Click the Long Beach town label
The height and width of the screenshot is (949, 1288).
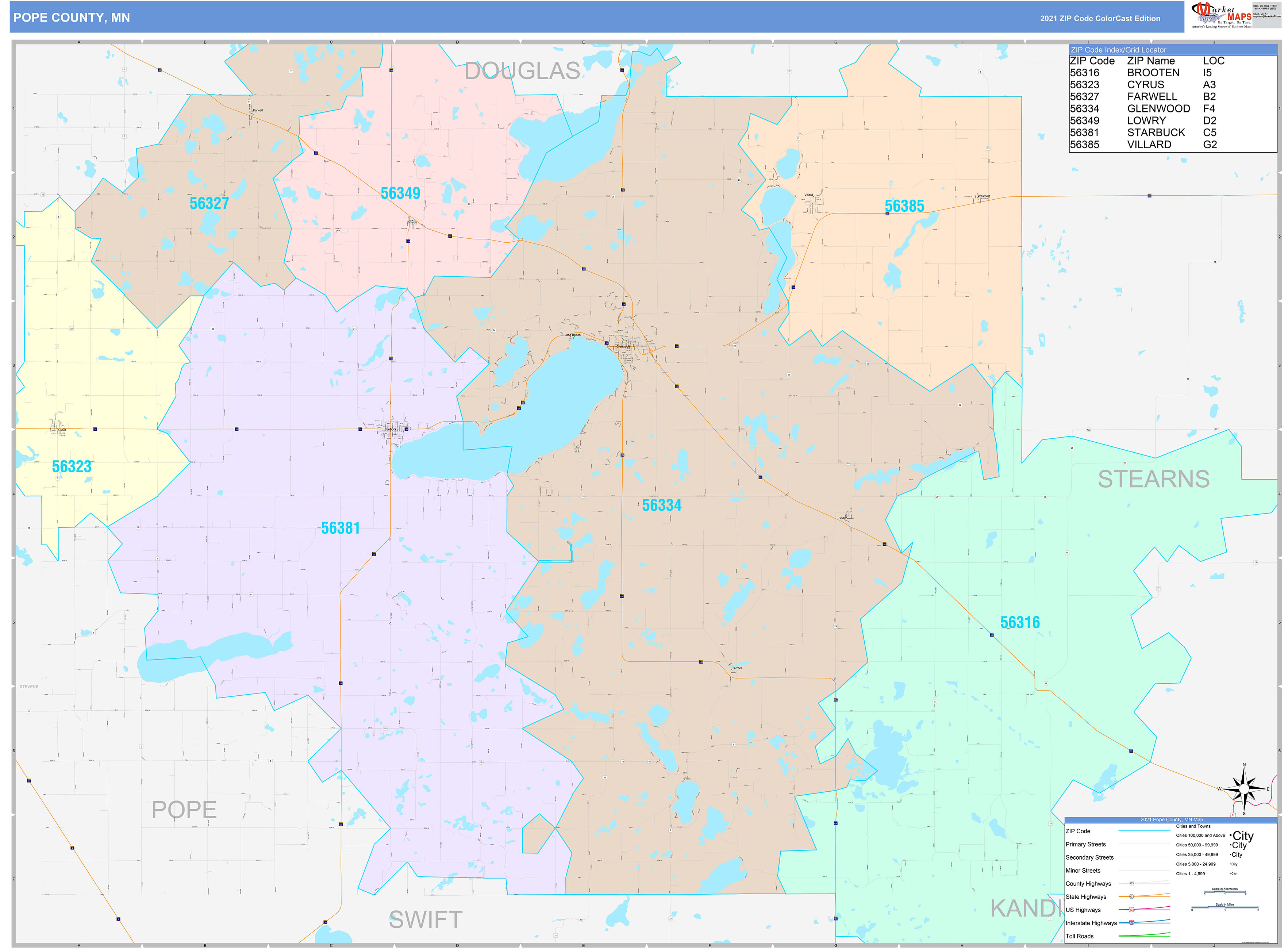tap(572, 335)
